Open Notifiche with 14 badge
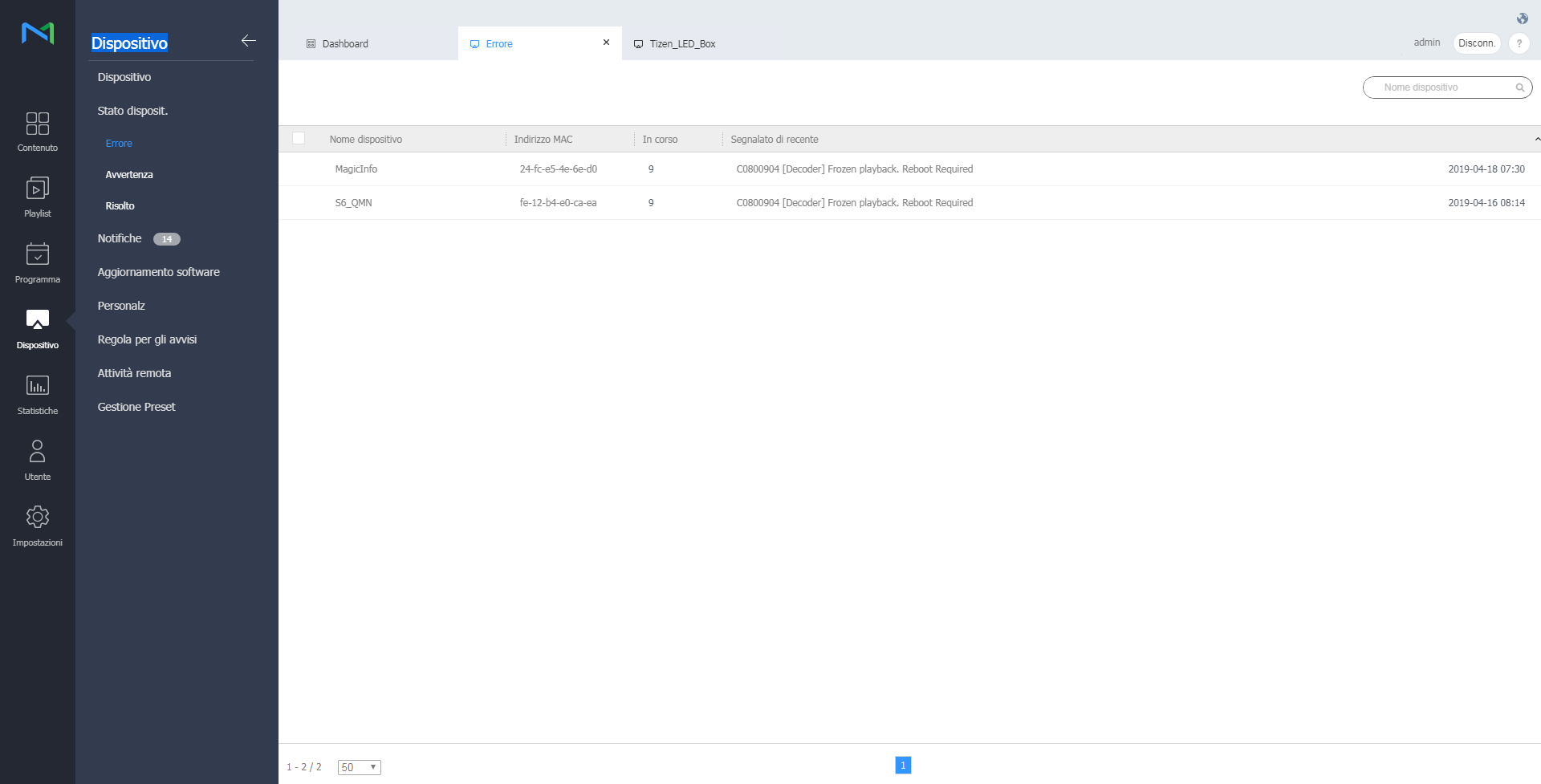 click(120, 238)
